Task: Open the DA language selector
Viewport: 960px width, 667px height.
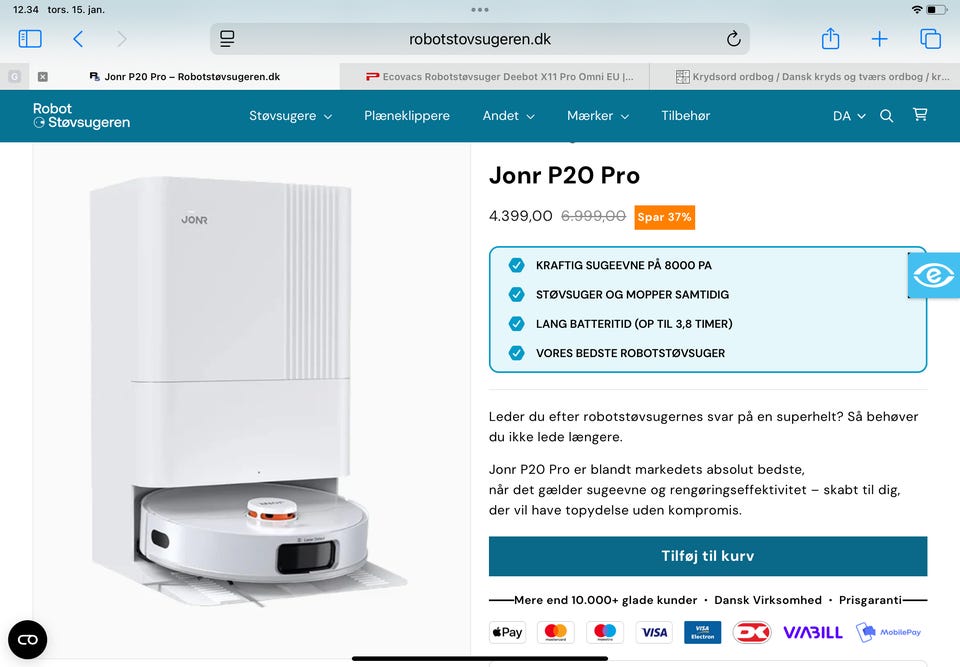Action: click(x=849, y=116)
